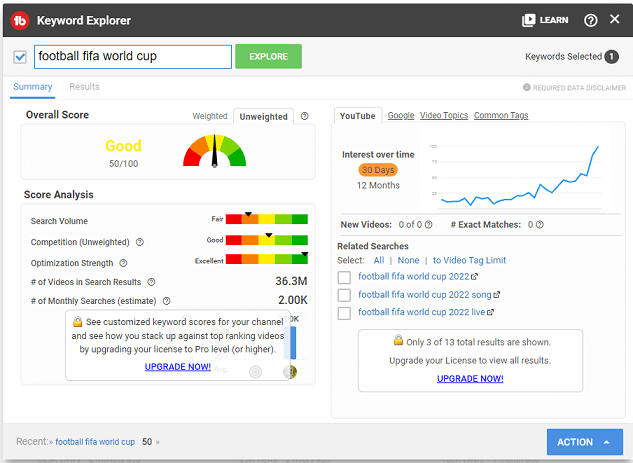This screenshot has height=463, width=633.
Task: Click the Videos in Search Results help icon
Action: click(x=151, y=282)
